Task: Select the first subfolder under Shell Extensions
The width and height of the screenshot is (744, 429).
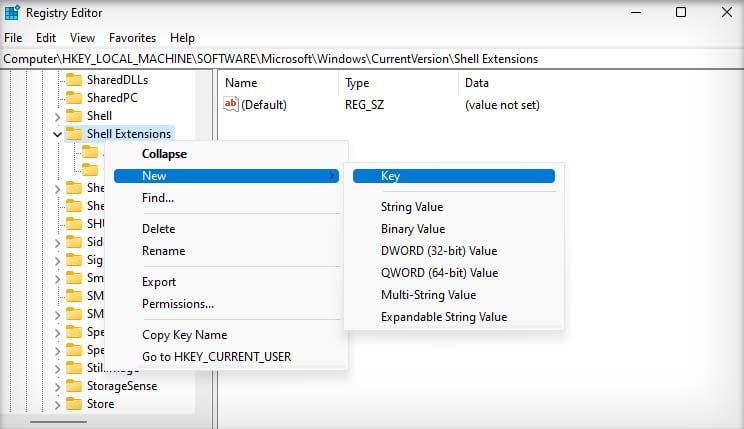Action: [90, 152]
